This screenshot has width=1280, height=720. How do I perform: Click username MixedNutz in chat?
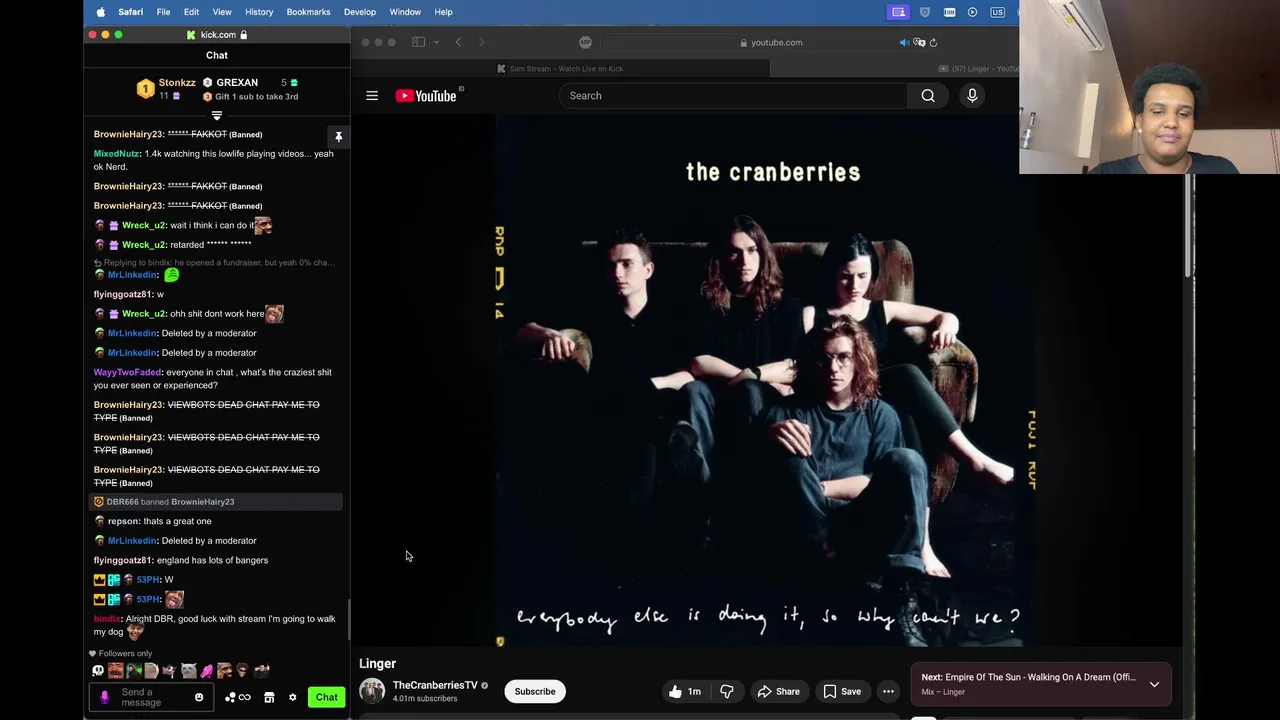click(117, 154)
